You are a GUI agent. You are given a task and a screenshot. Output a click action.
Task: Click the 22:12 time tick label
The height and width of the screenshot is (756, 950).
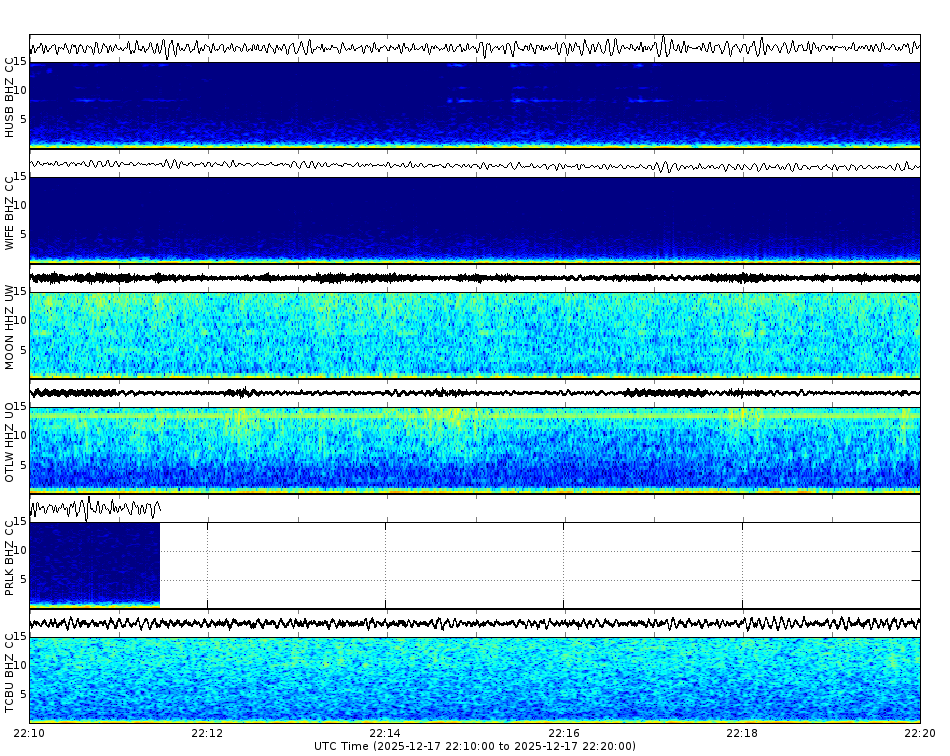[207, 733]
